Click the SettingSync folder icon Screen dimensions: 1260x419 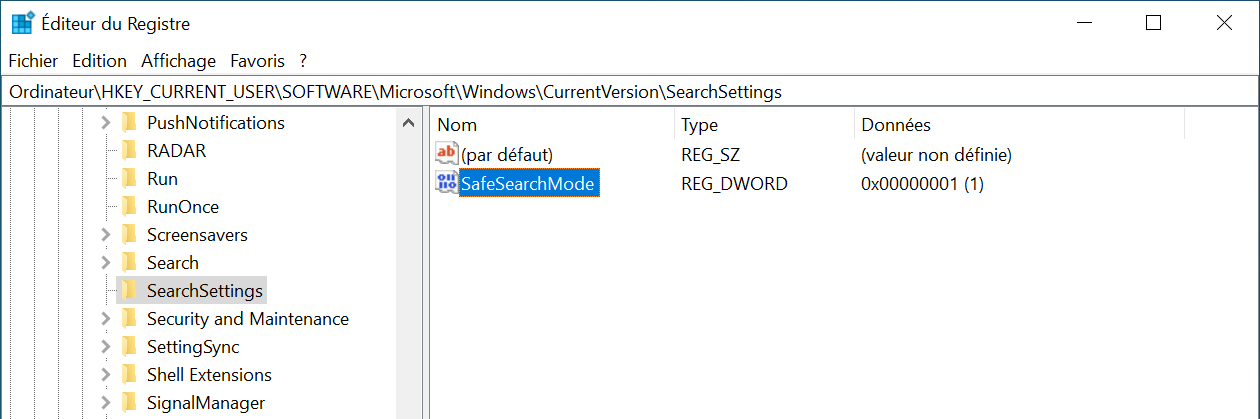128,347
